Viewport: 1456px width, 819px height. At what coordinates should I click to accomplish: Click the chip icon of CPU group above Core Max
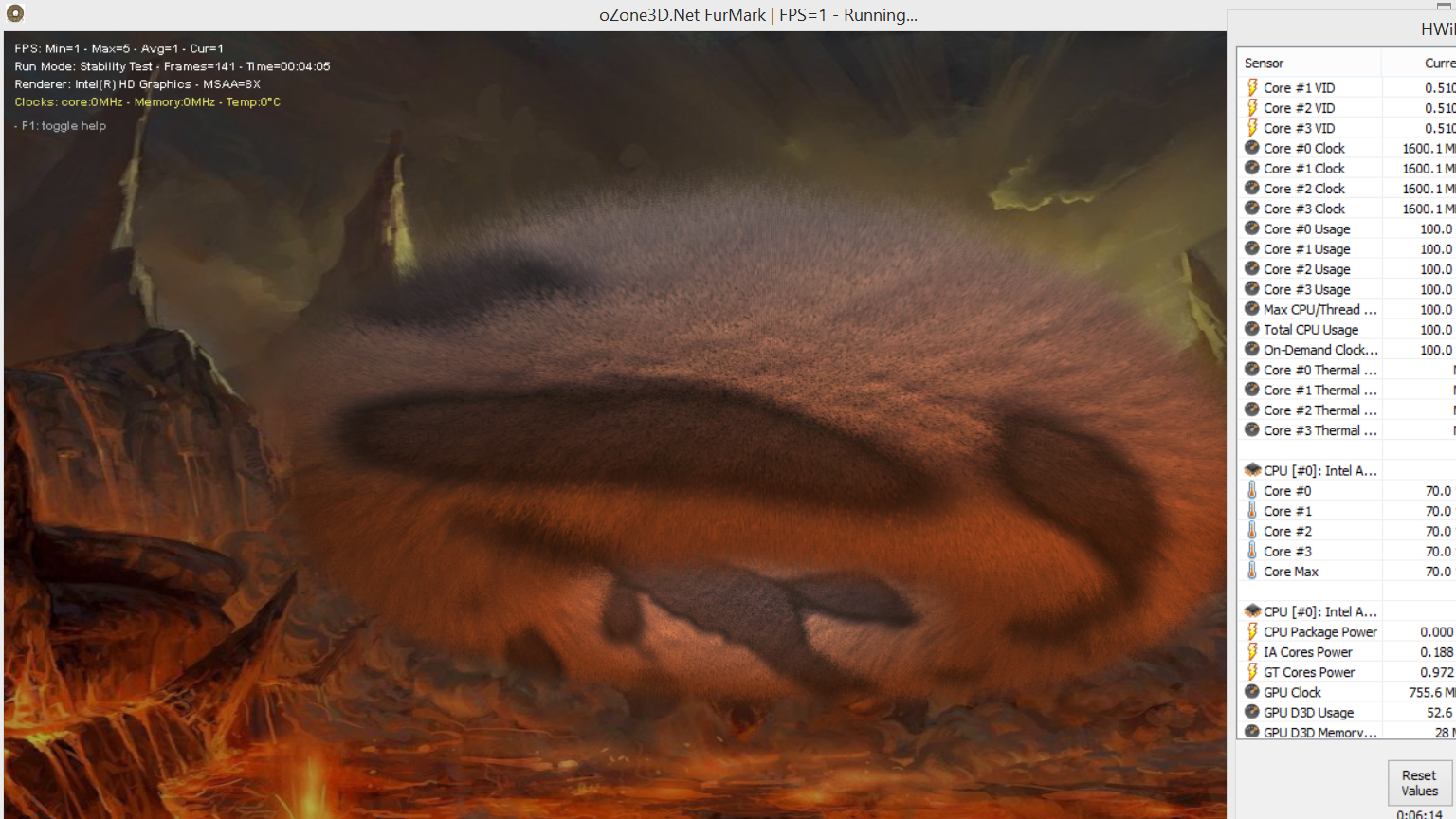click(x=1252, y=470)
